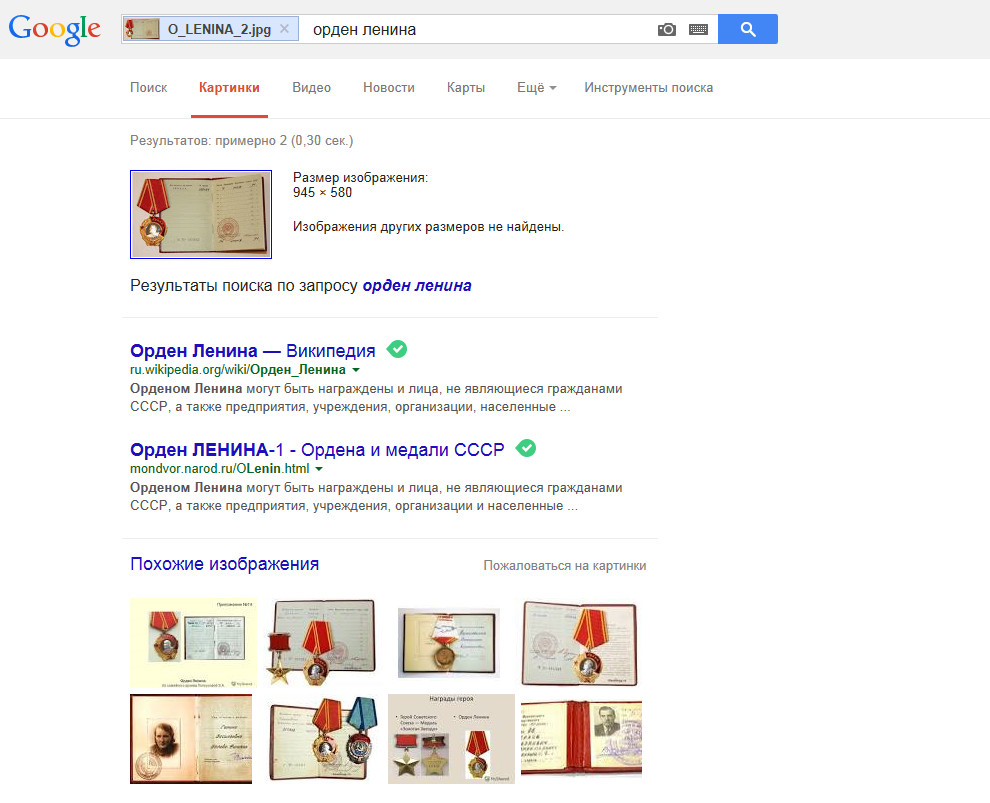Open the on-screen keyboard icon
The width and height of the screenshot is (990, 803).
coord(698,30)
